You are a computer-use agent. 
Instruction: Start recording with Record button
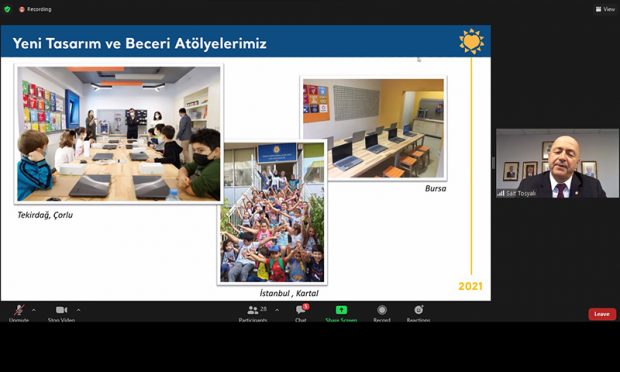(382, 310)
